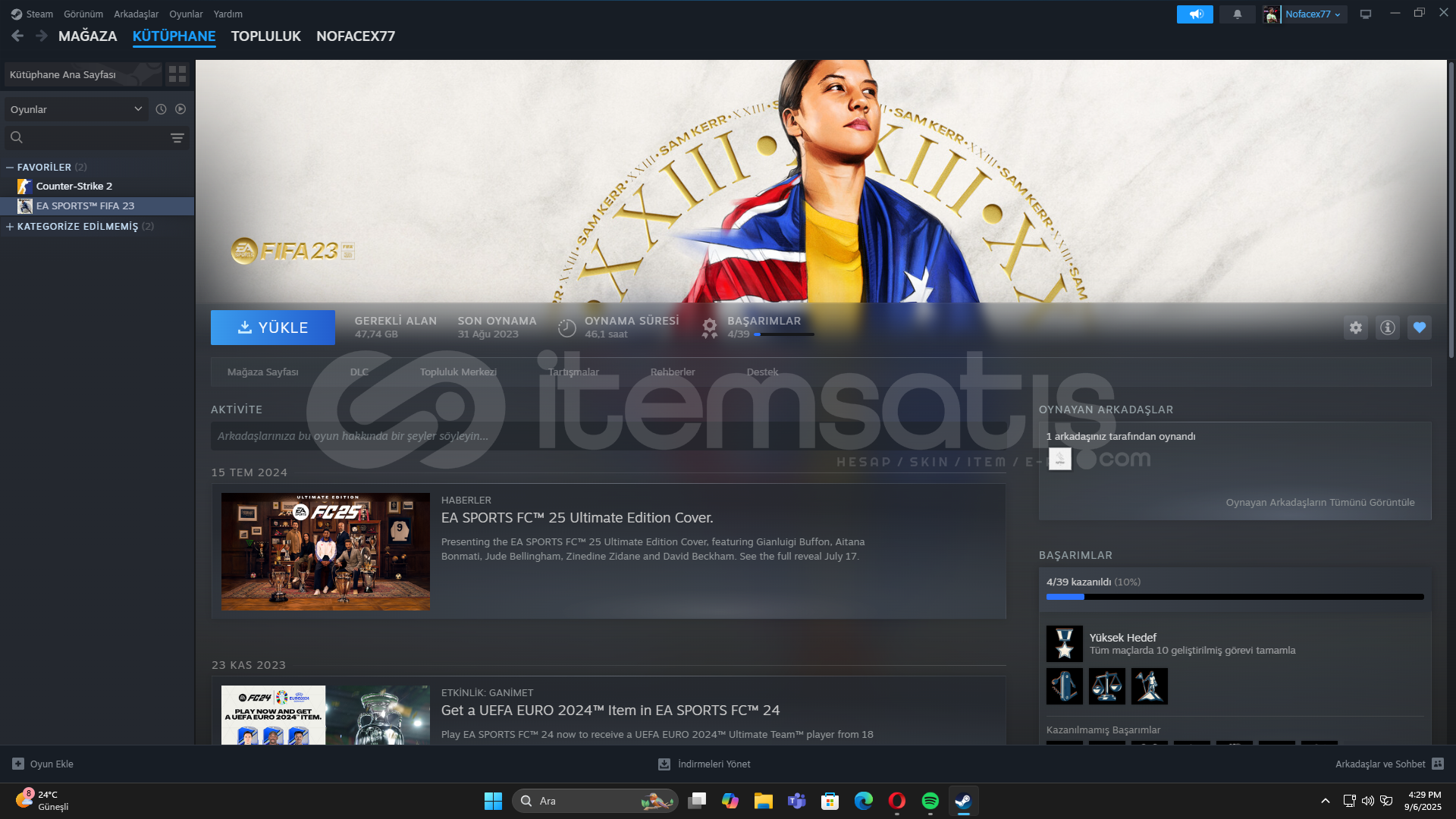The width and height of the screenshot is (1456, 819).
Task: Open the notifications bell
Action: 1237,14
